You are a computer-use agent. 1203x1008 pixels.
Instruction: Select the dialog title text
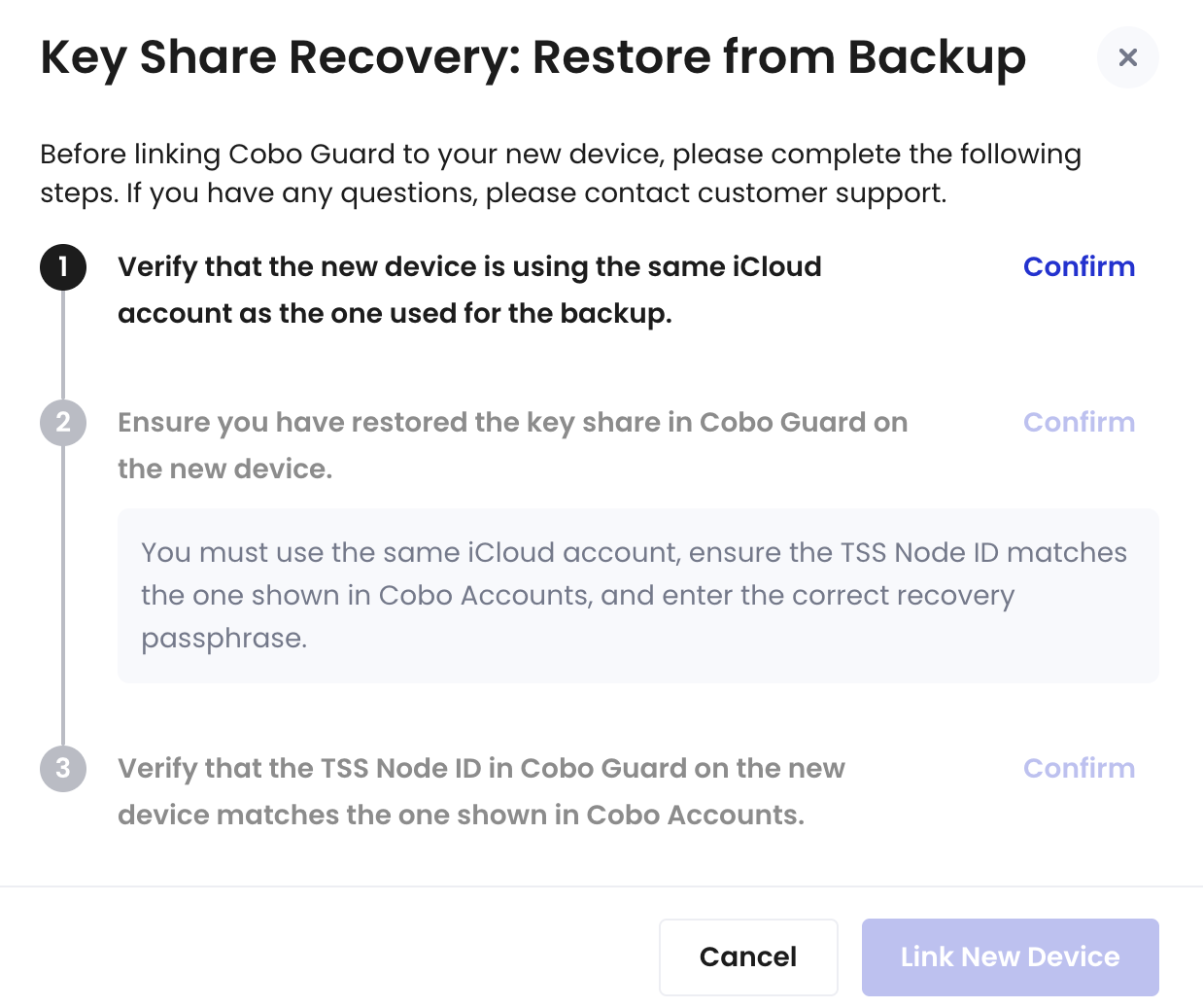(x=533, y=56)
